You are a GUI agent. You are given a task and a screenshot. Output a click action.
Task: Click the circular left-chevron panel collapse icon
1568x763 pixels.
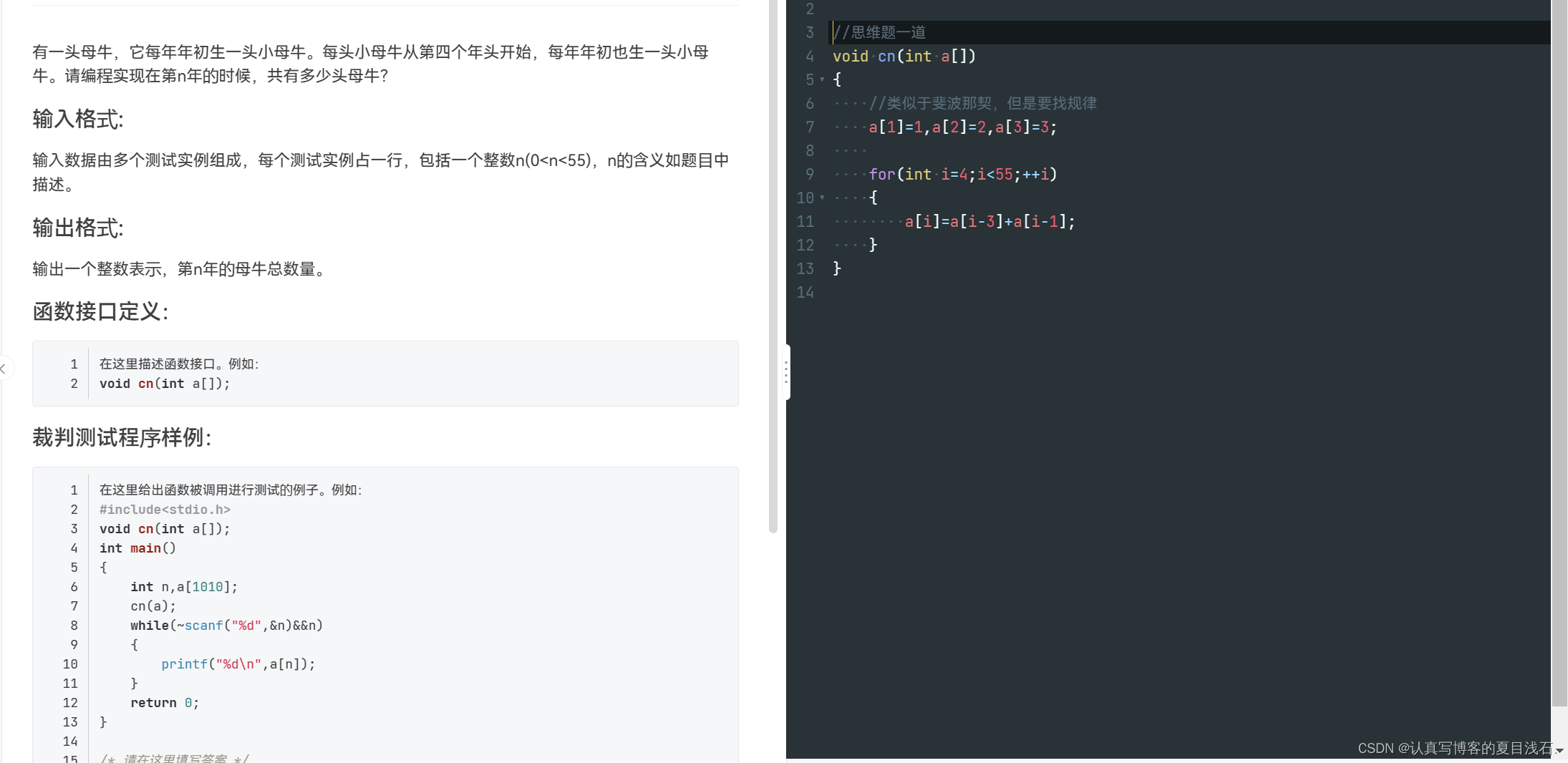(x=4, y=368)
